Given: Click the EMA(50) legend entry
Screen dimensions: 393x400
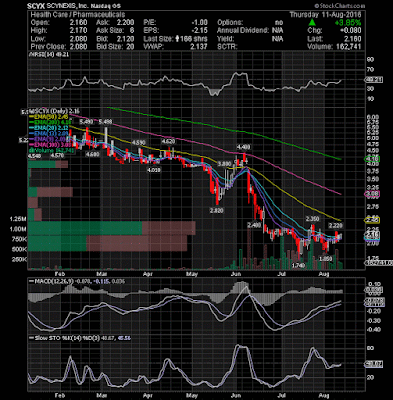Looking at the screenshot, I should click(x=49, y=117).
